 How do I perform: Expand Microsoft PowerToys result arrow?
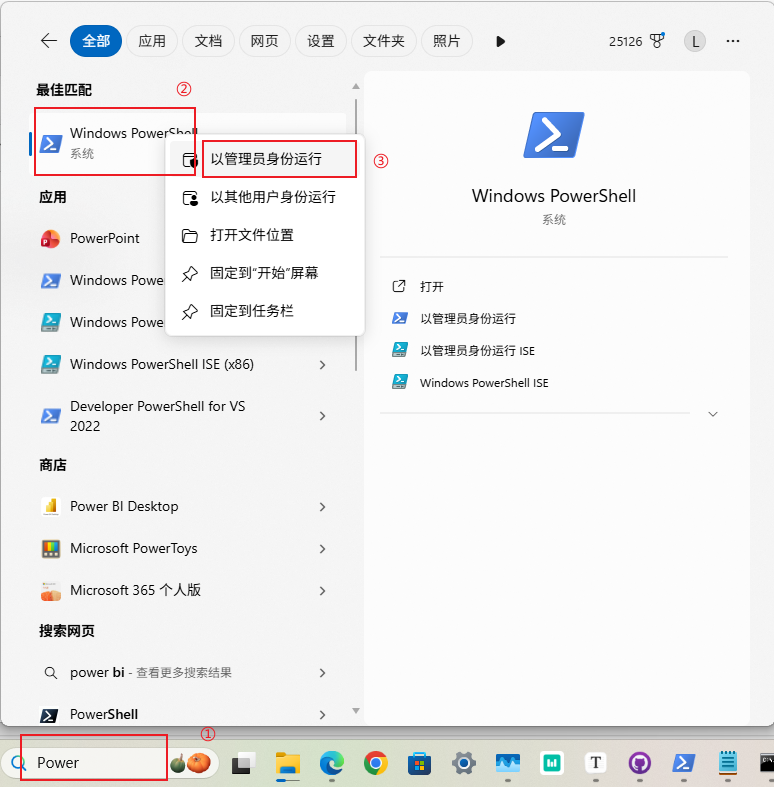(322, 549)
